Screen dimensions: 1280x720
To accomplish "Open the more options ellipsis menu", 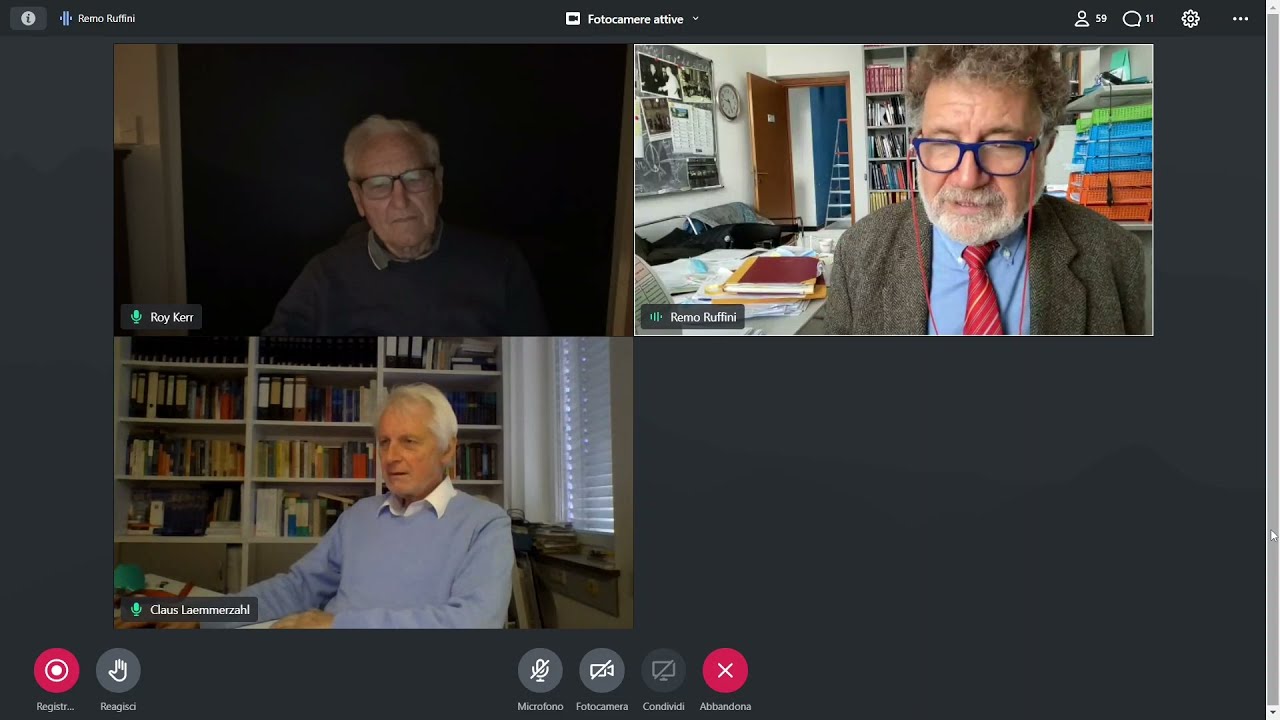I will [1240, 18].
